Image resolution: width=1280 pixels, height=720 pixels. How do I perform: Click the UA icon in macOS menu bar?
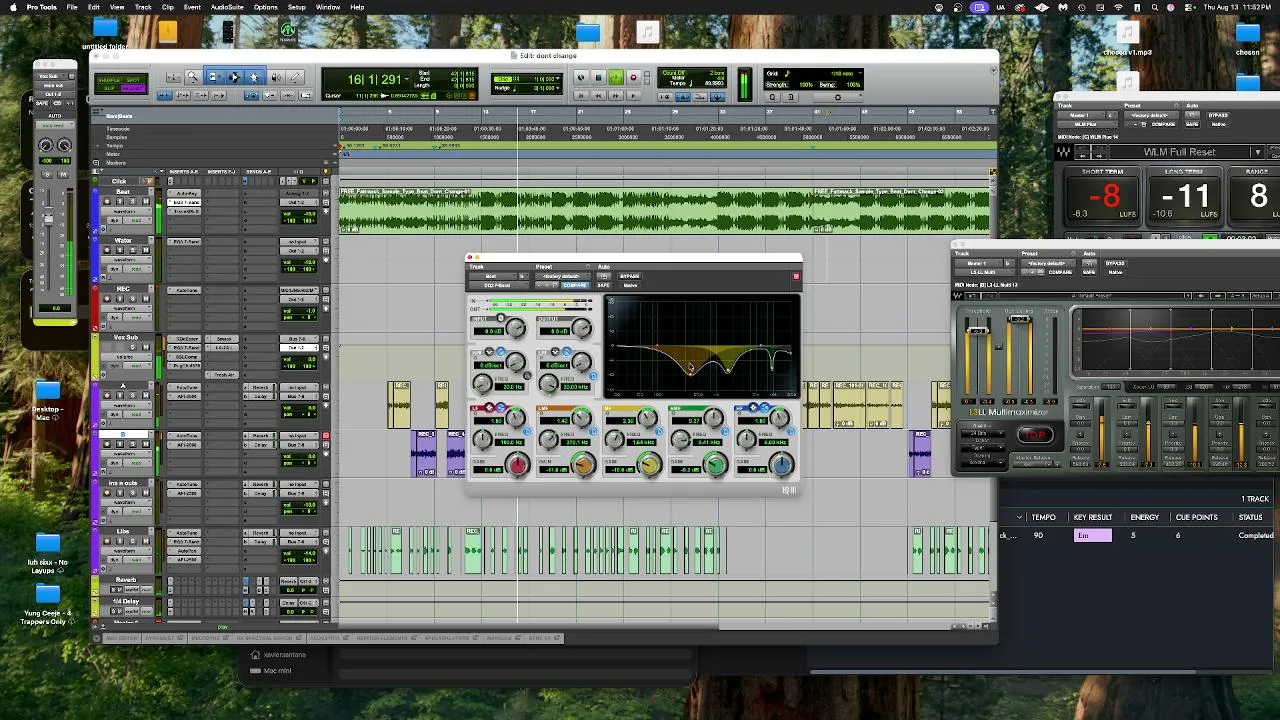tap(1000, 7)
